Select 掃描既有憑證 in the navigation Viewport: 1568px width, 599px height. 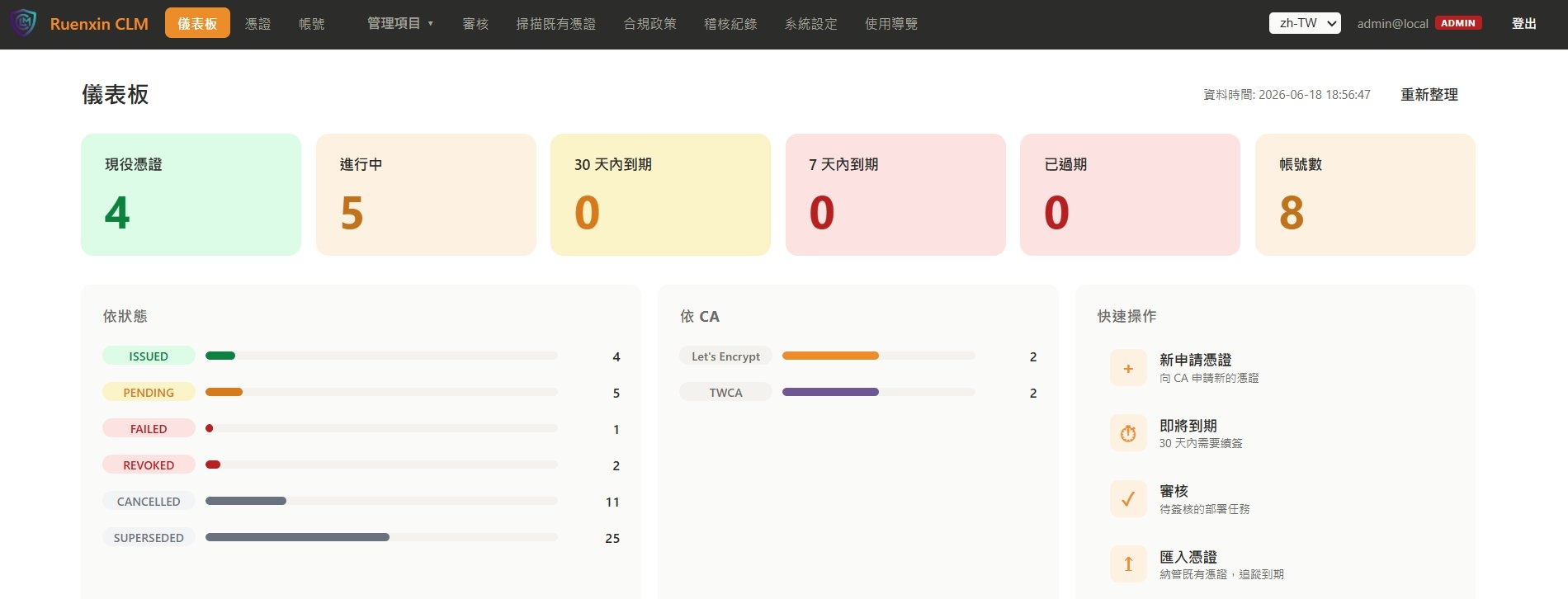[x=555, y=24]
